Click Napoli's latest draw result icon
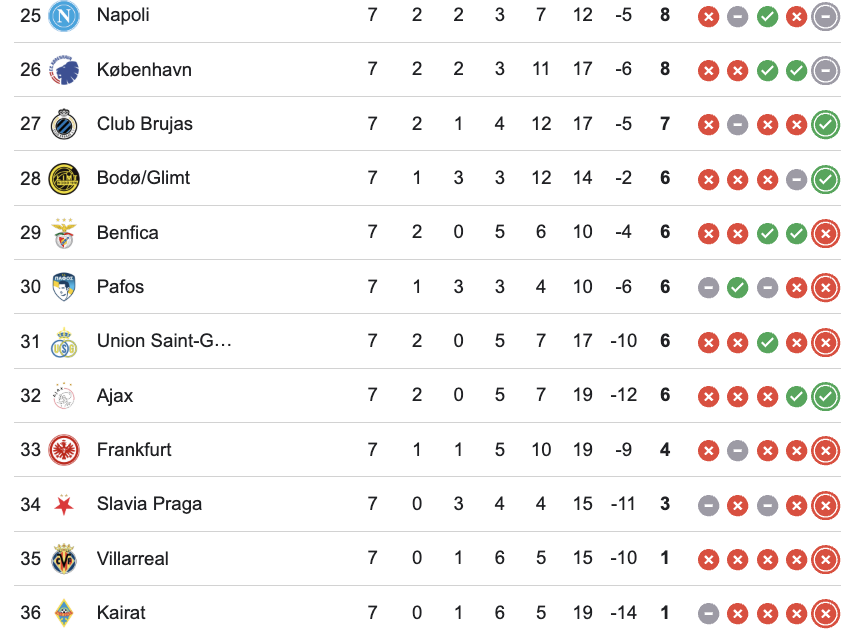The image size is (852, 634). click(826, 16)
